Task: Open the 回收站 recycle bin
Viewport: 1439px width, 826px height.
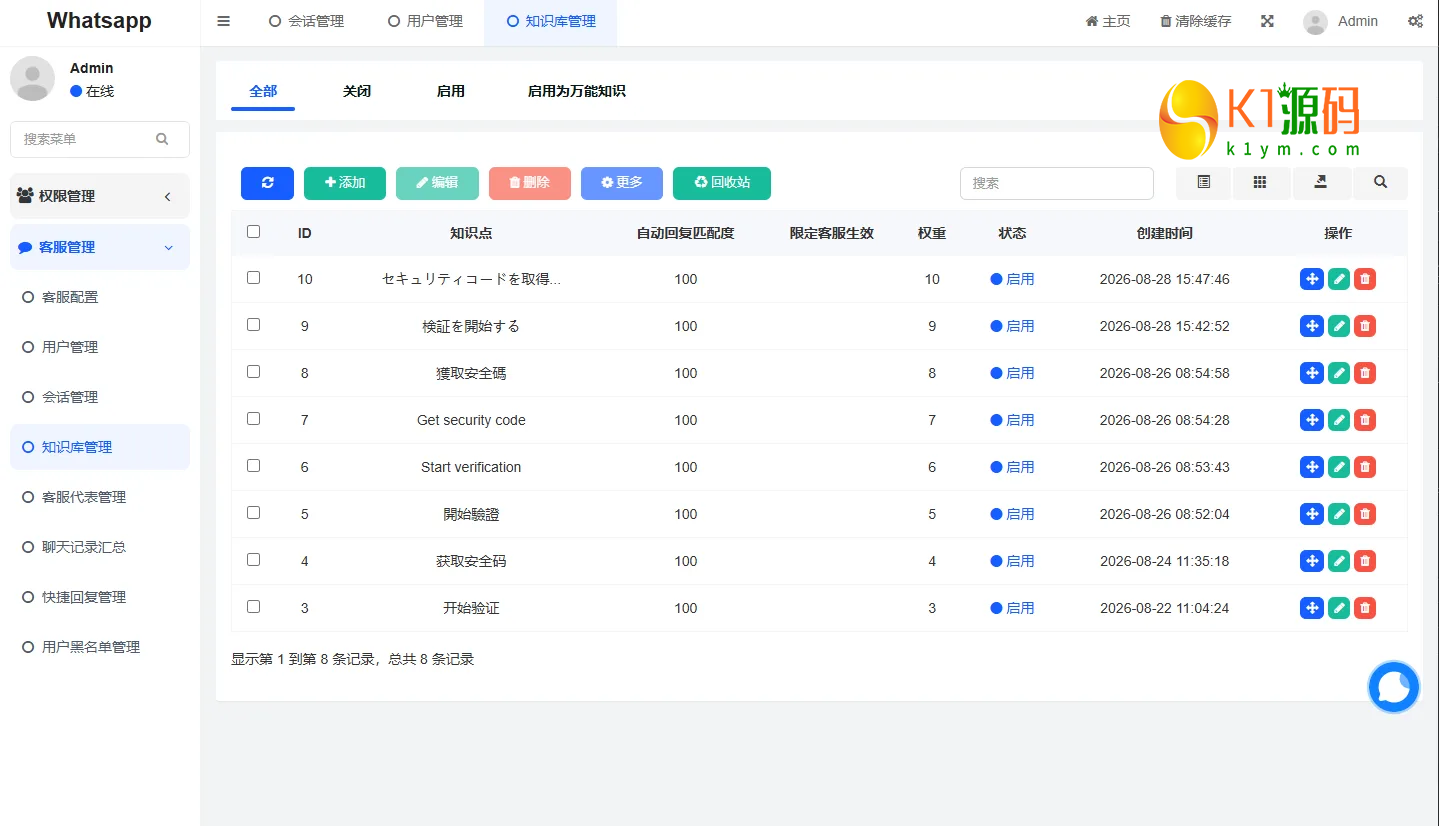Action: 722,183
